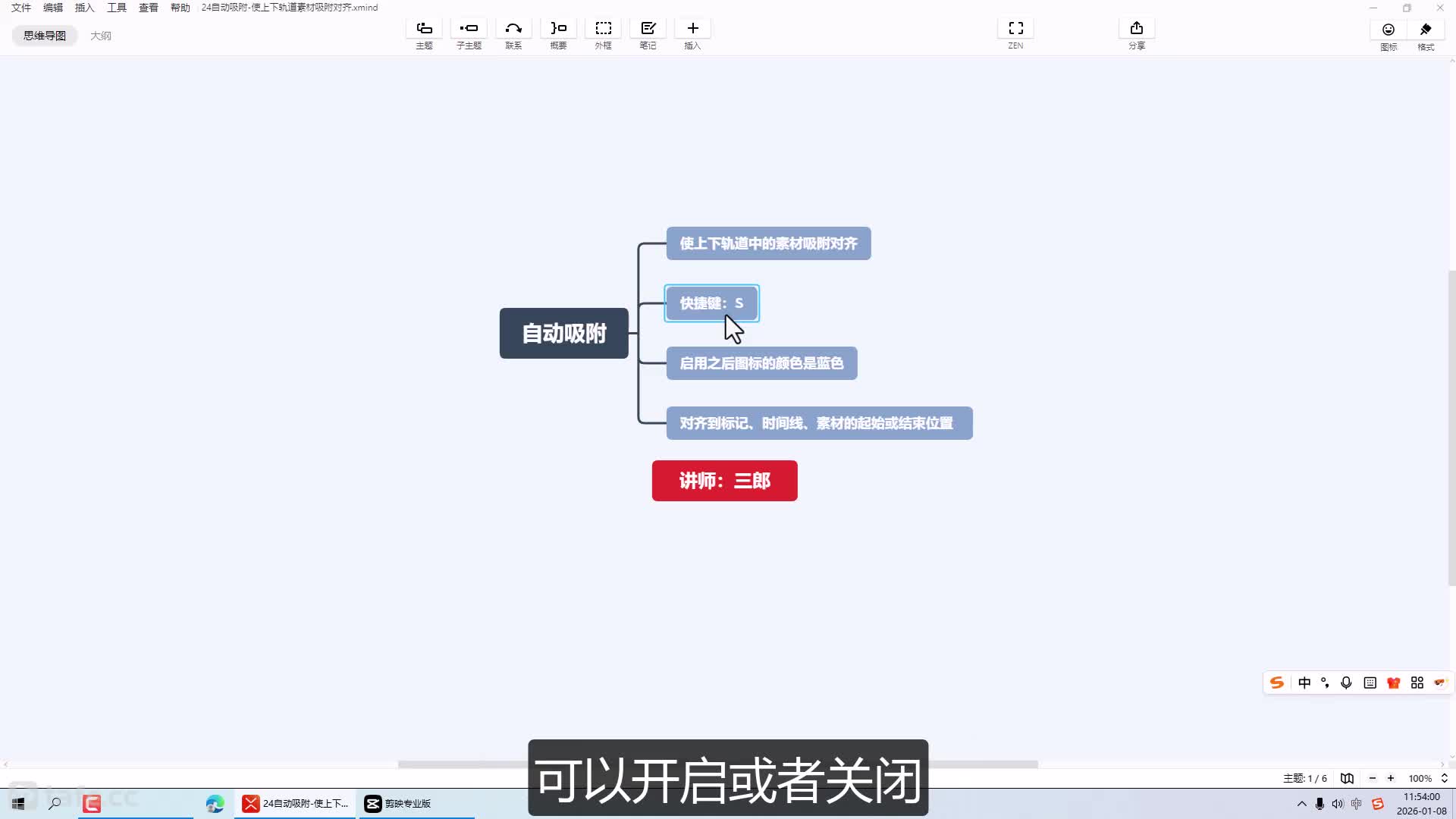Image resolution: width=1456 pixels, height=819 pixels.
Task: Toggle the 图标 (Markers) panel
Action: [1388, 30]
